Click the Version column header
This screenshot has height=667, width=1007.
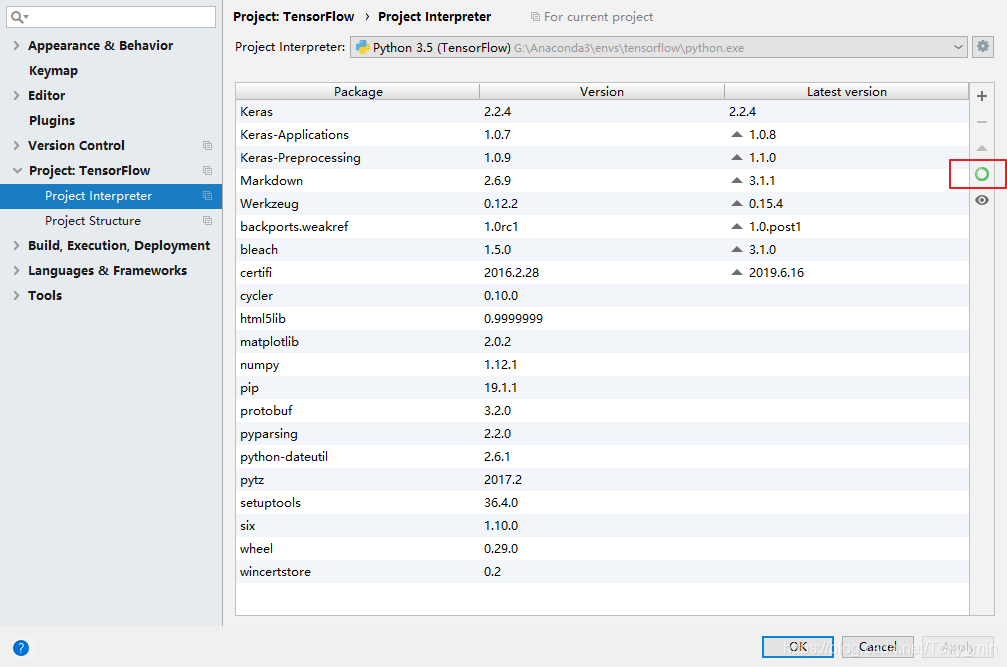tap(602, 92)
